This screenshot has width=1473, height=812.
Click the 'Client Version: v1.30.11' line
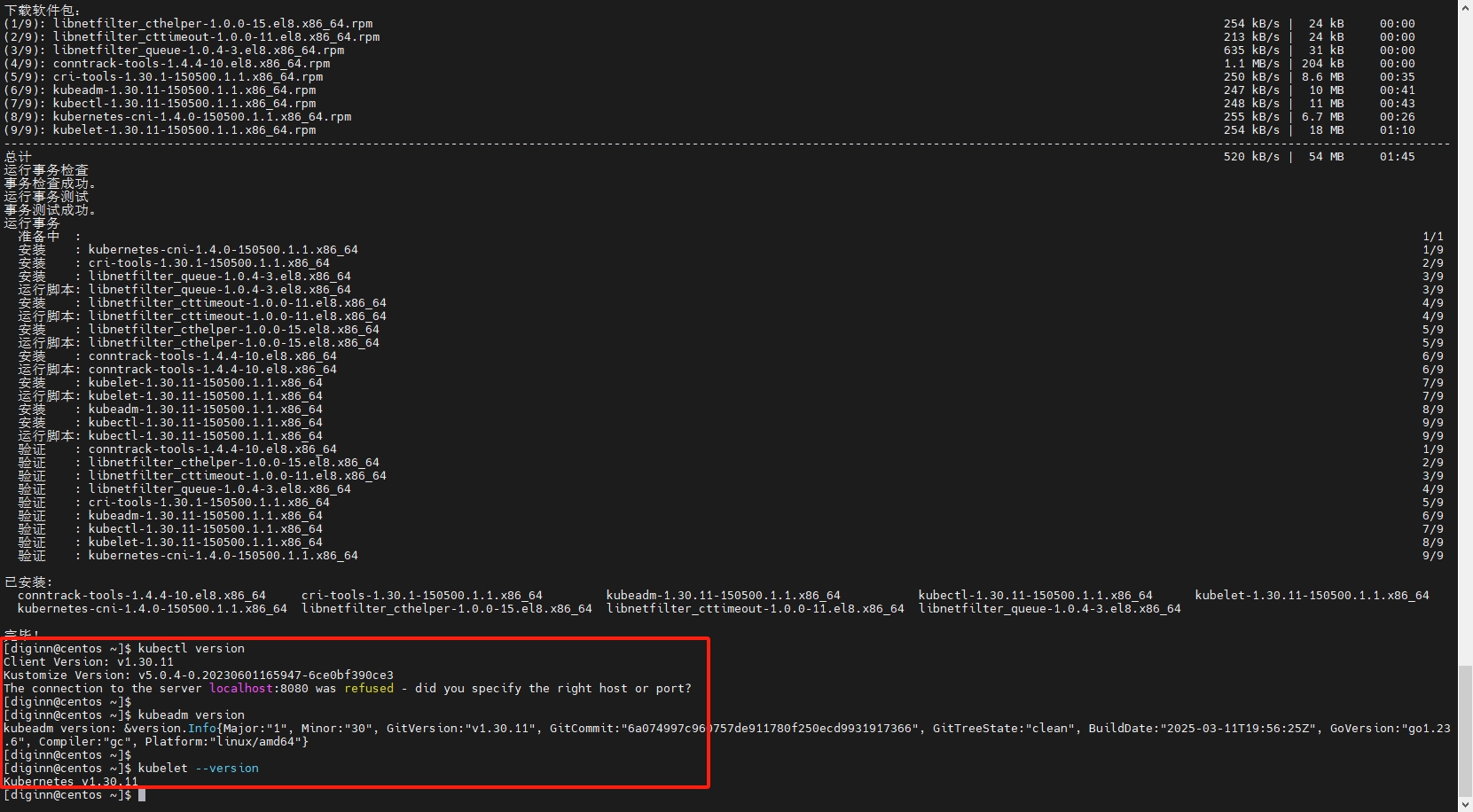tap(89, 662)
